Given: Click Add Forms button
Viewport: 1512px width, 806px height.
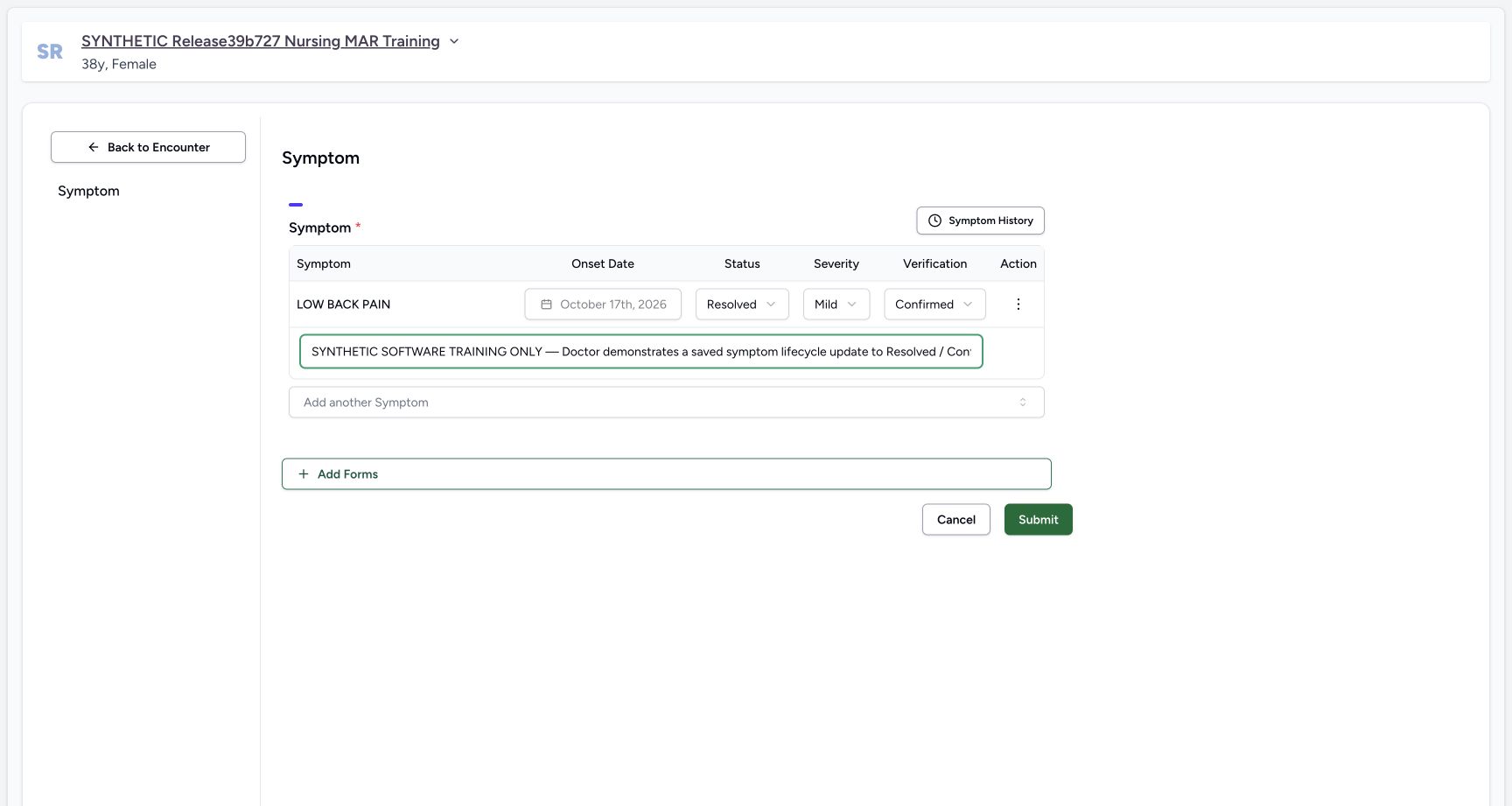Looking at the screenshot, I should [x=666, y=474].
